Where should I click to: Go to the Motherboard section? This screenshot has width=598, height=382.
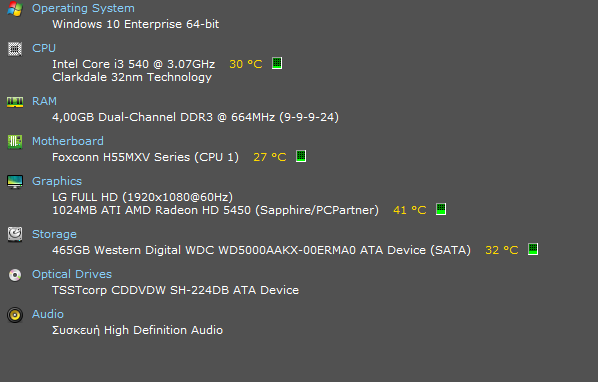click(x=68, y=141)
